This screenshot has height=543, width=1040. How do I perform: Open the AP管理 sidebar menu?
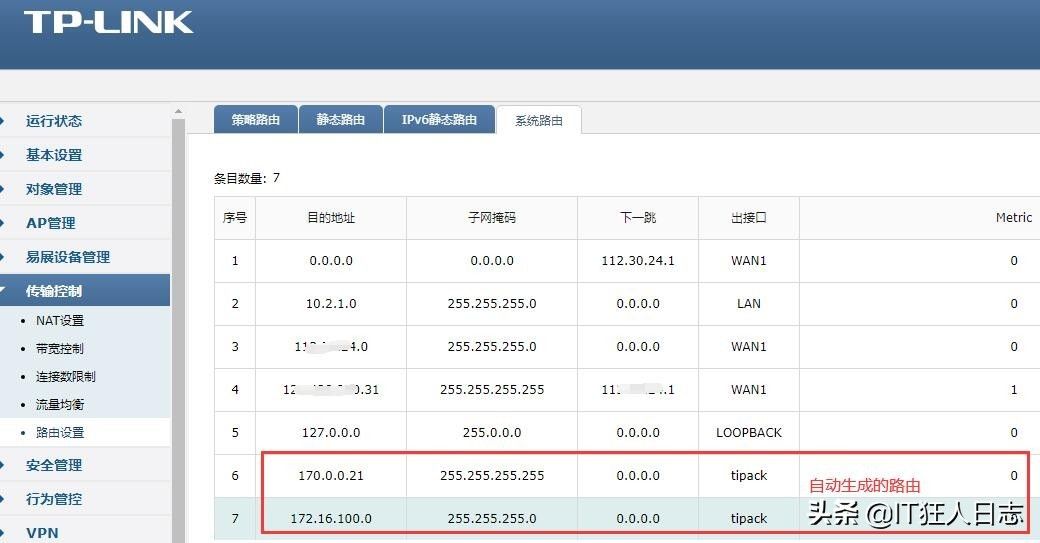[50, 223]
